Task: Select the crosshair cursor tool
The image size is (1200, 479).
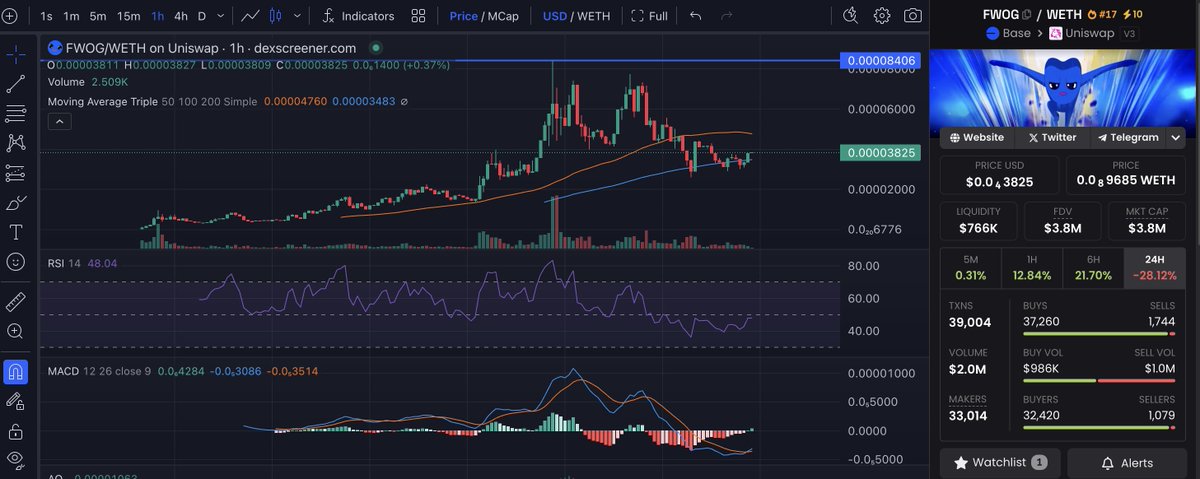Action: pyautogui.click(x=15, y=55)
